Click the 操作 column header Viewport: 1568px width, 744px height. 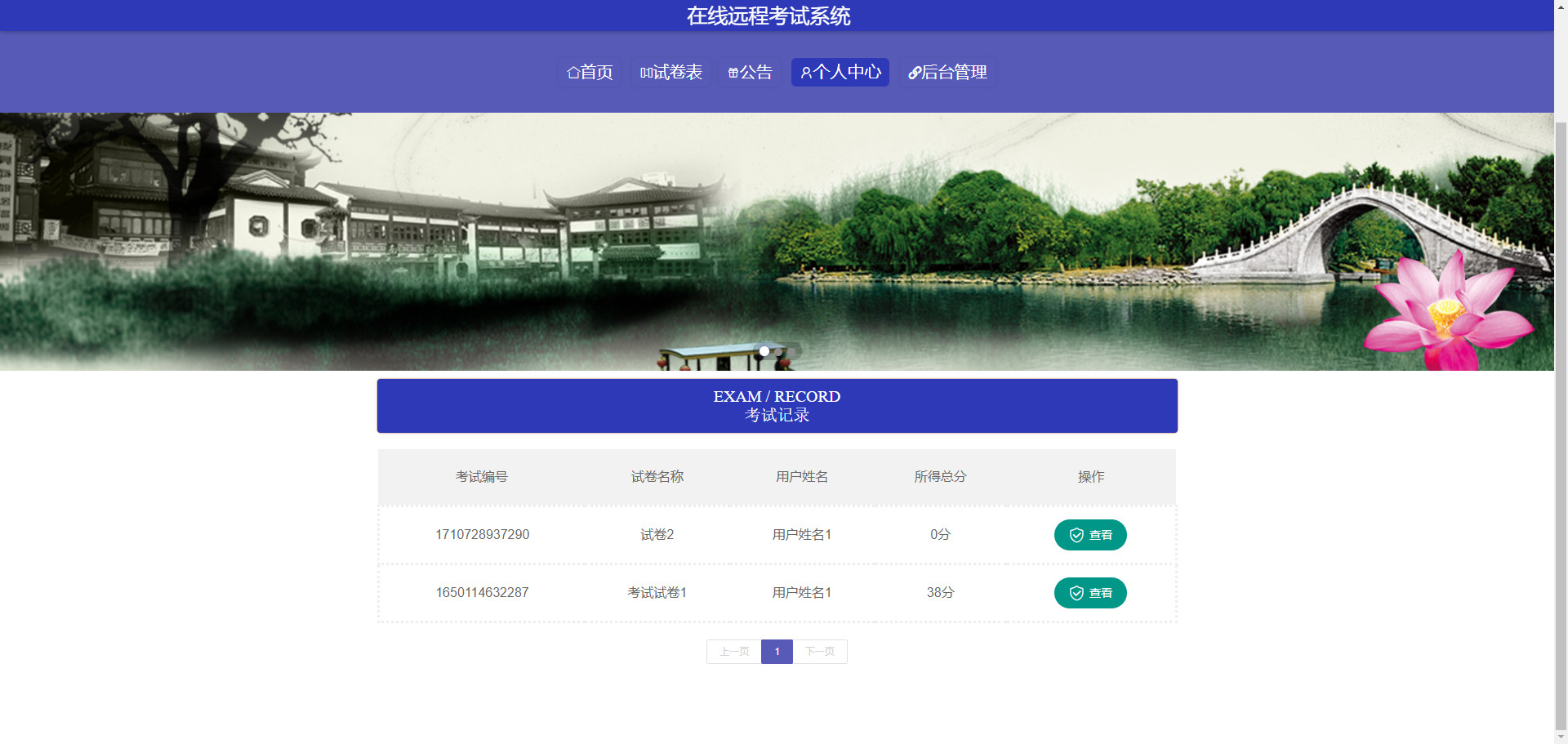[x=1091, y=476]
